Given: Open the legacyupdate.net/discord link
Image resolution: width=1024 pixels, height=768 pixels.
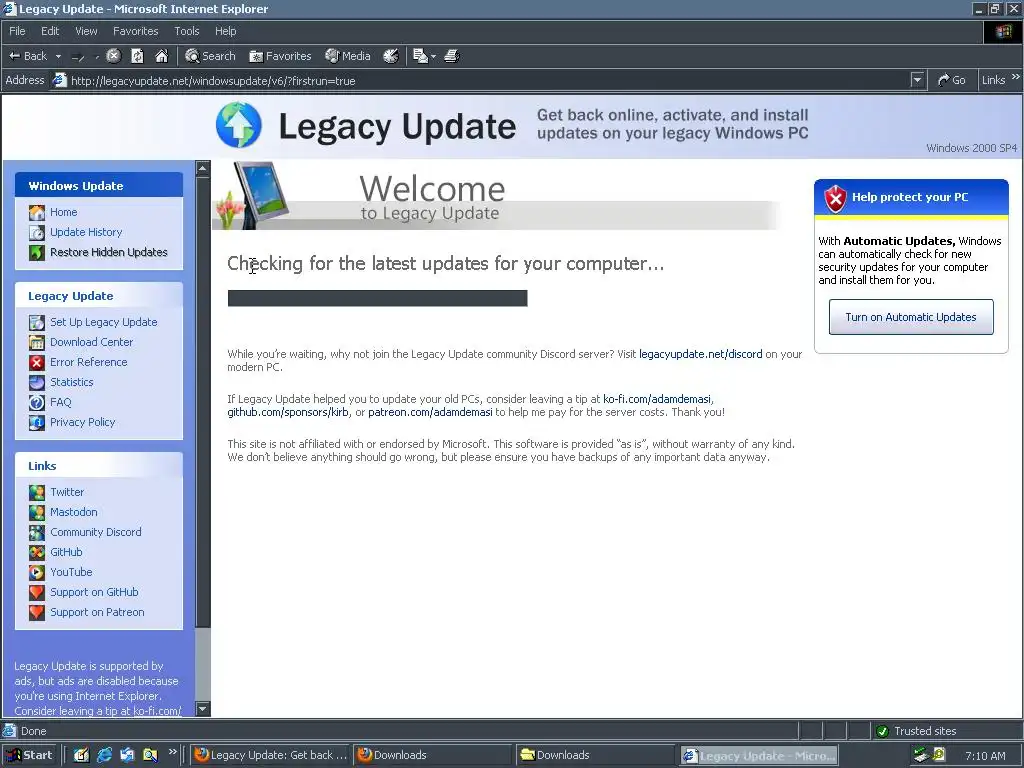Looking at the screenshot, I should [701, 354].
